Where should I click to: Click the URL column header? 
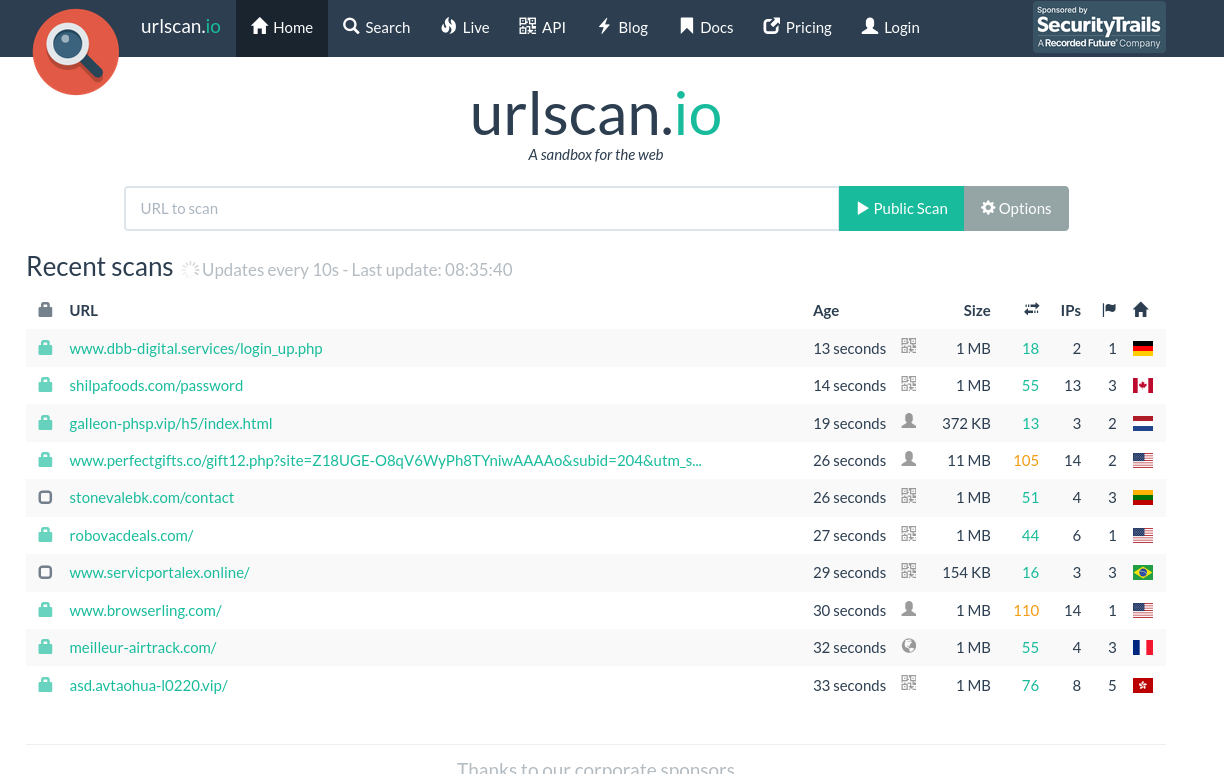(84, 310)
